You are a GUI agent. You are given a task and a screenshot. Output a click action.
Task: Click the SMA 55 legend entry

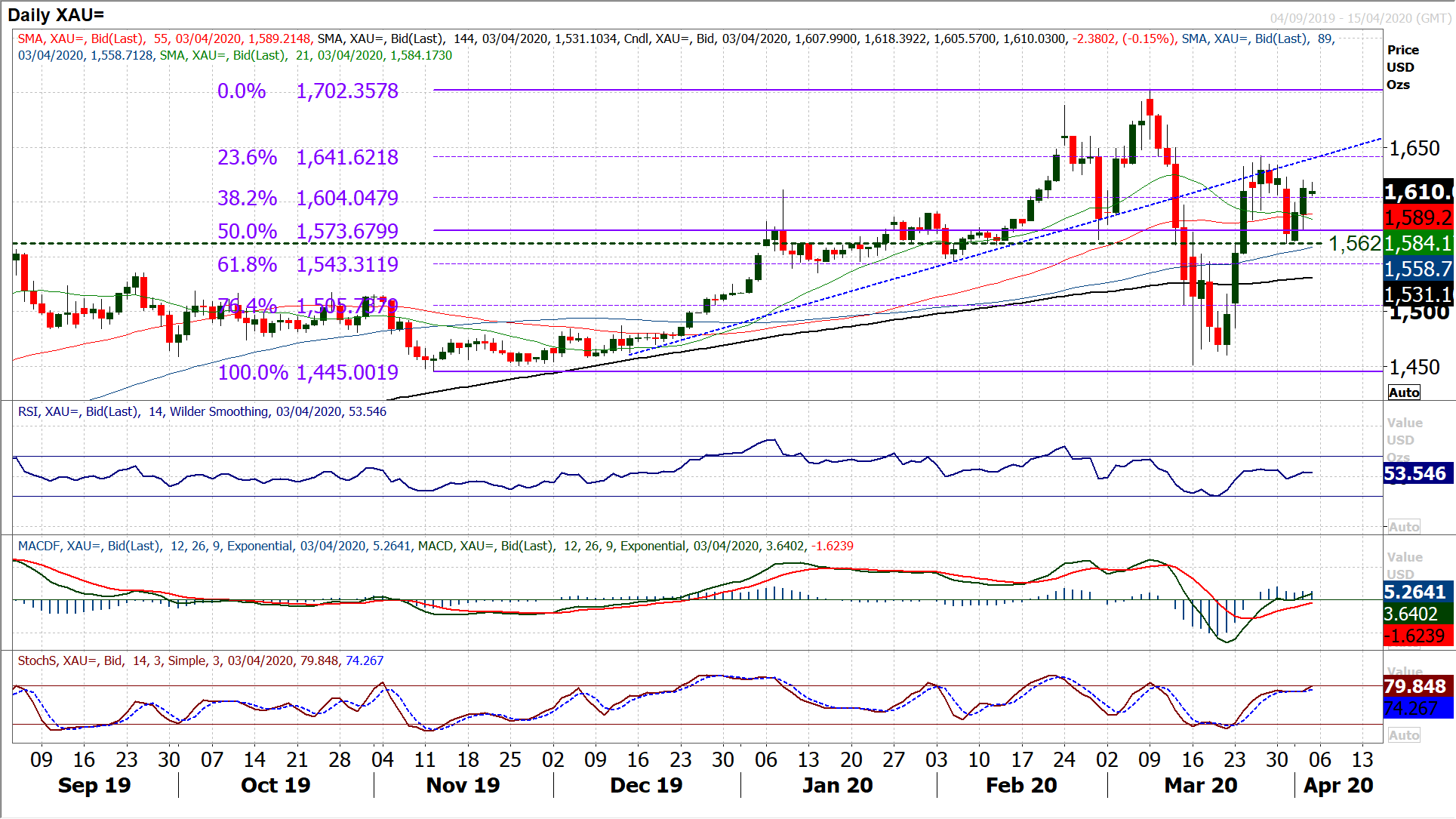coord(164,39)
